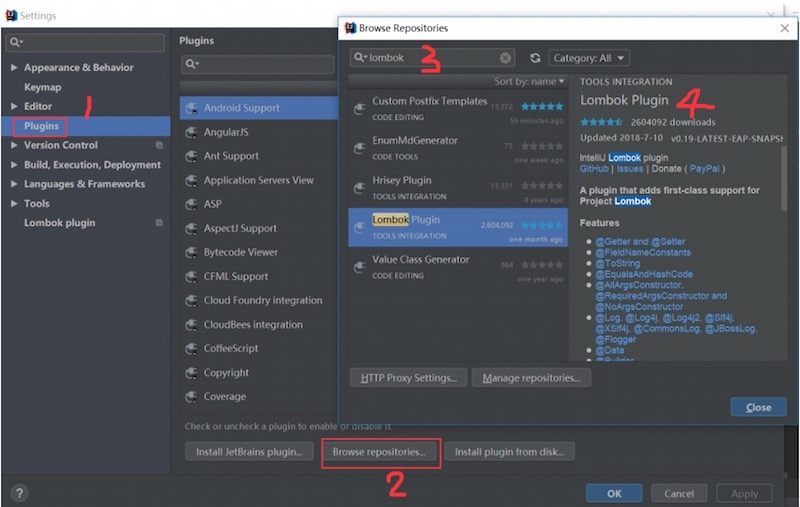The image size is (800, 507).
Task: Select Lombok plugin settings entry
Action: click(59, 223)
